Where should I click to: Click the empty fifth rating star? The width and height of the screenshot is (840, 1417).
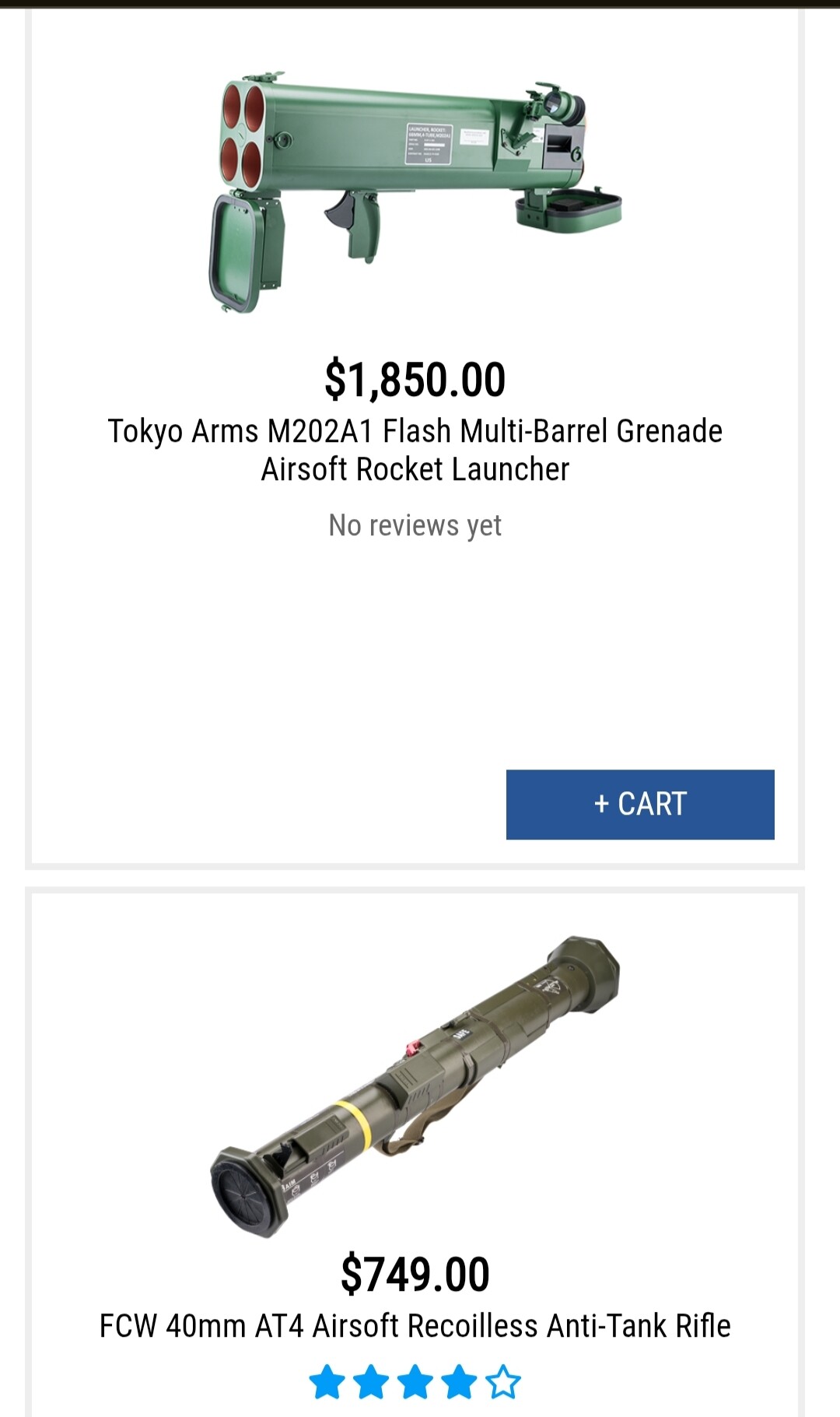(503, 1382)
